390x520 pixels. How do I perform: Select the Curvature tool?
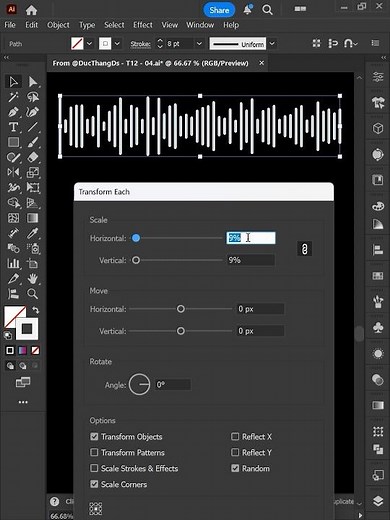point(33,112)
